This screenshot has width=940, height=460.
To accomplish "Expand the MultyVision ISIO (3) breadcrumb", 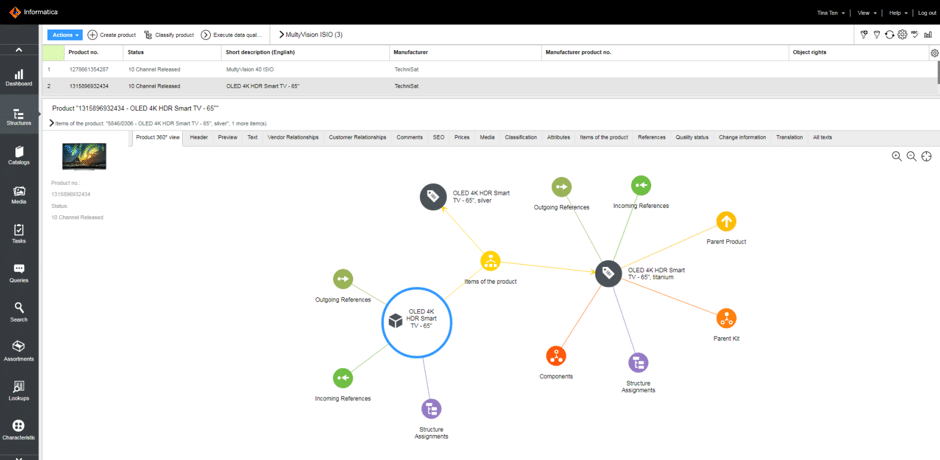I will 311,35.
